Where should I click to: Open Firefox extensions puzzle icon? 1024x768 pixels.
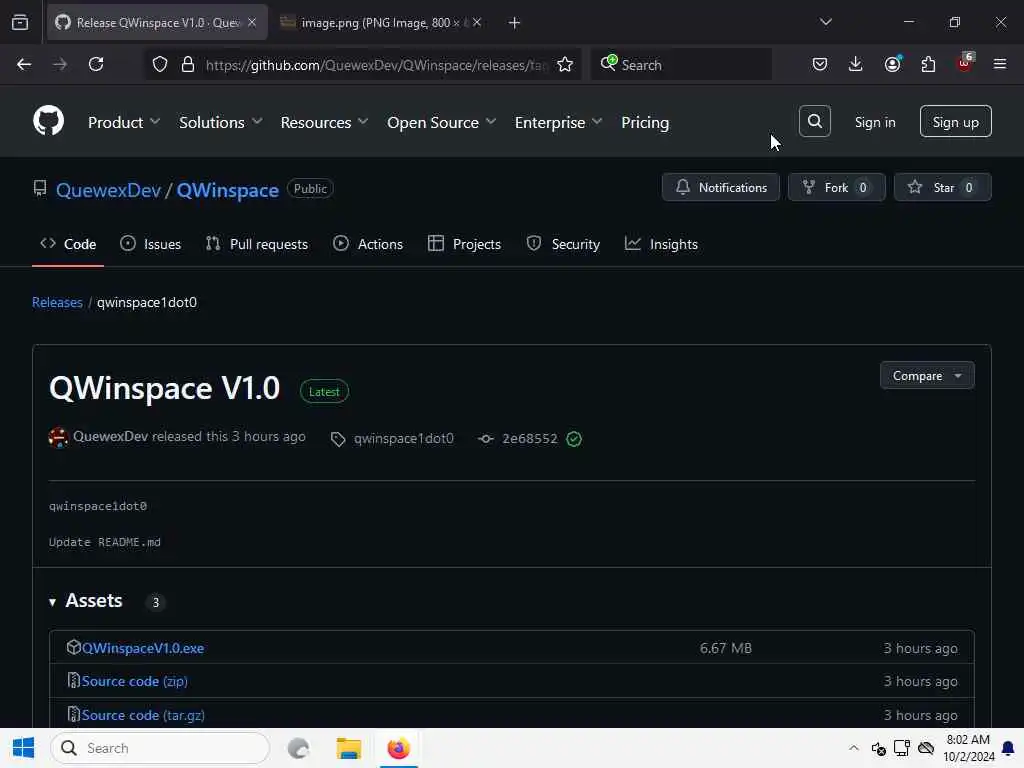coord(928,64)
